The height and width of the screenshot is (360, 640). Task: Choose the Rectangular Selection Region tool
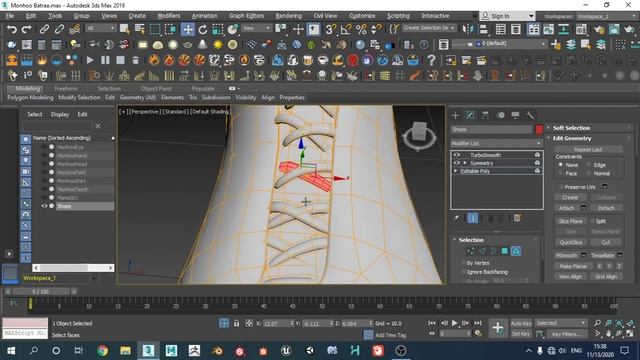click(155, 29)
